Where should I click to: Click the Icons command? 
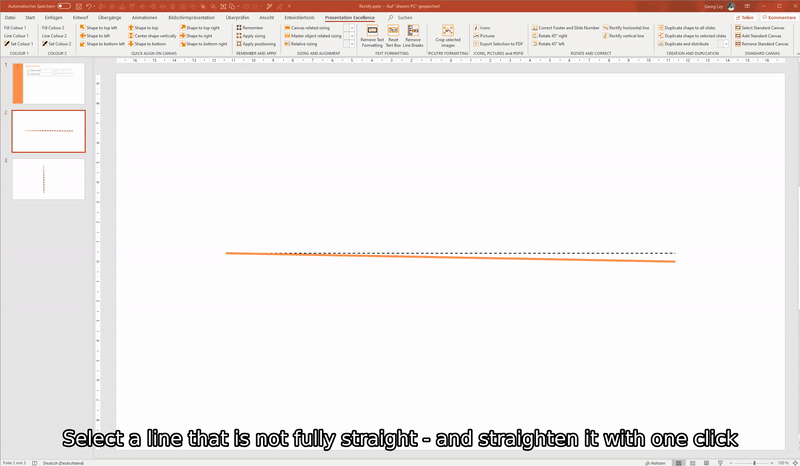[482, 28]
